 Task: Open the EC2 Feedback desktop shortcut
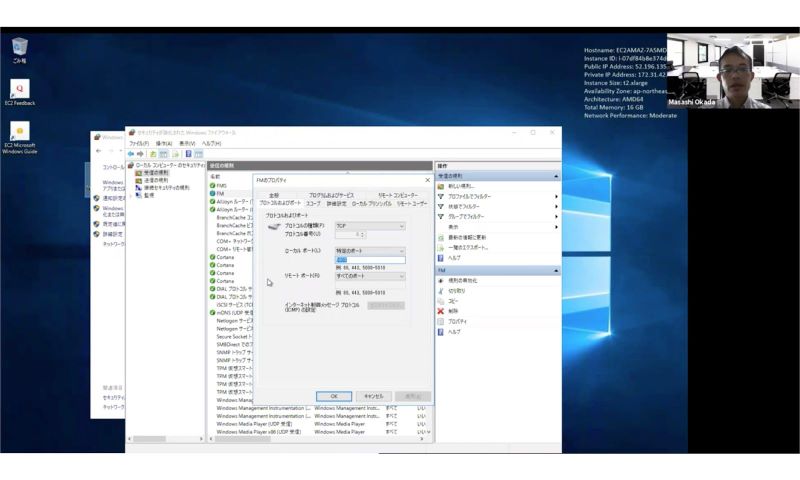tap(19, 92)
